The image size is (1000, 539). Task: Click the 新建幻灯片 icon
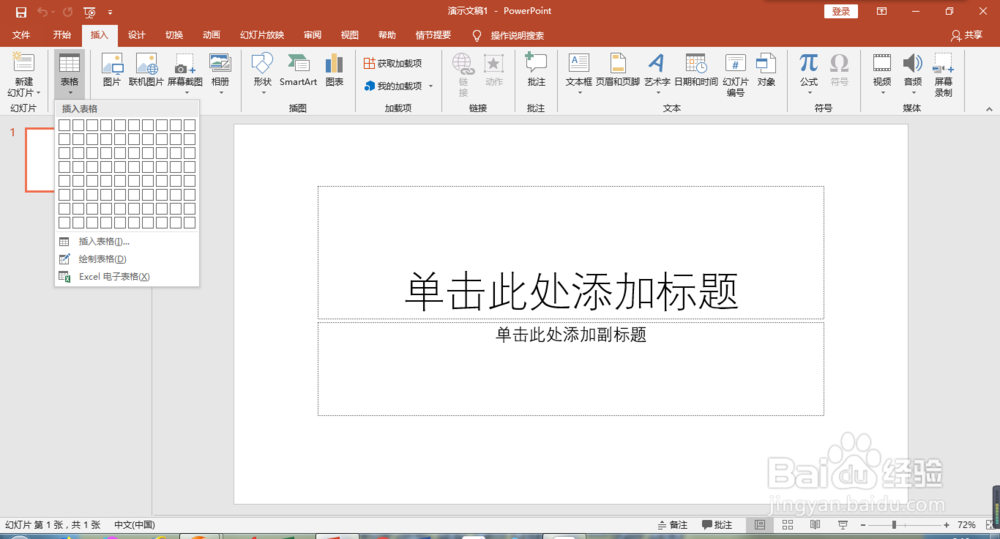pyautogui.click(x=24, y=63)
